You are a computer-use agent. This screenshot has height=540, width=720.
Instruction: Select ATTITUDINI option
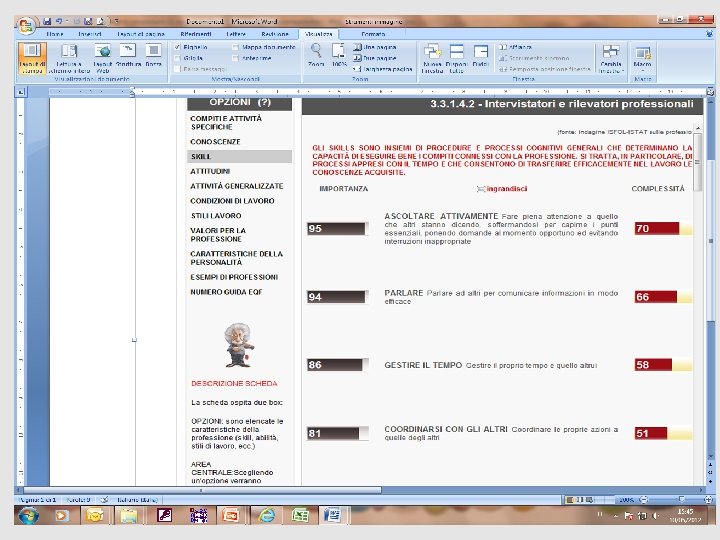(x=210, y=171)
